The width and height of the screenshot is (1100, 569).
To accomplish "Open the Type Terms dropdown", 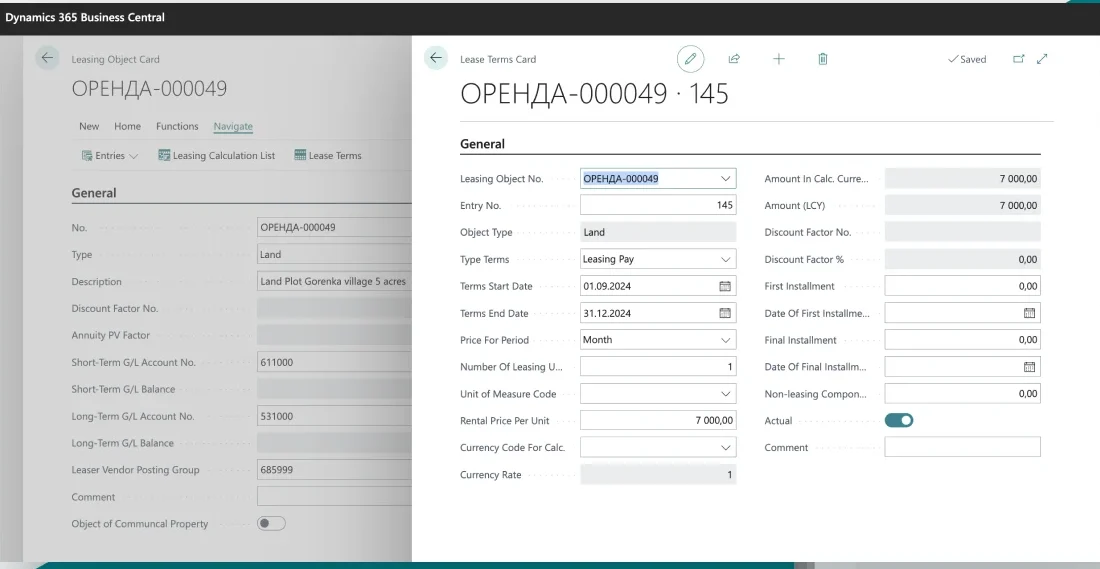I will tap(725, 259).
